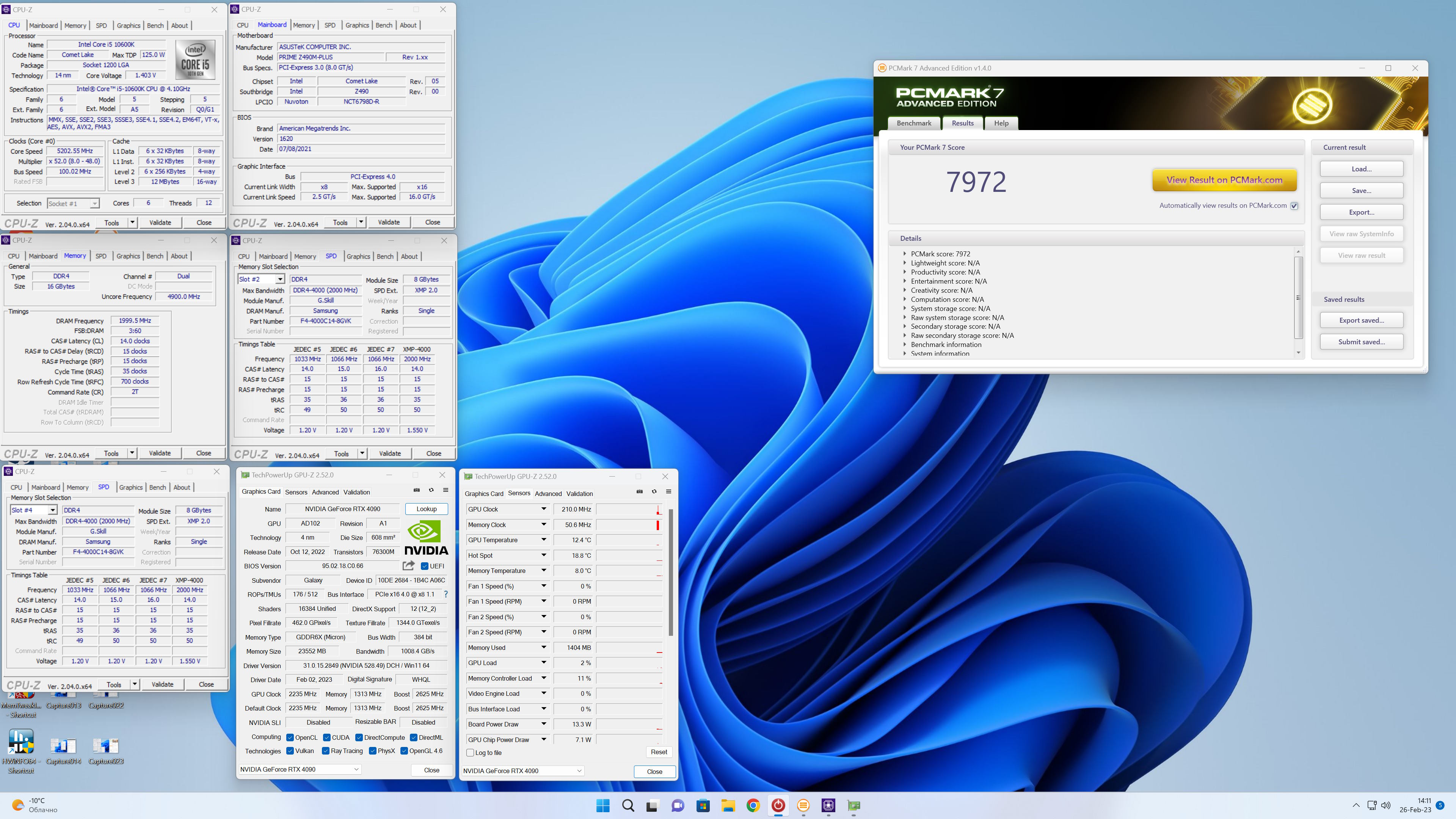Click the volume icon in system tray

point(1385,805)
